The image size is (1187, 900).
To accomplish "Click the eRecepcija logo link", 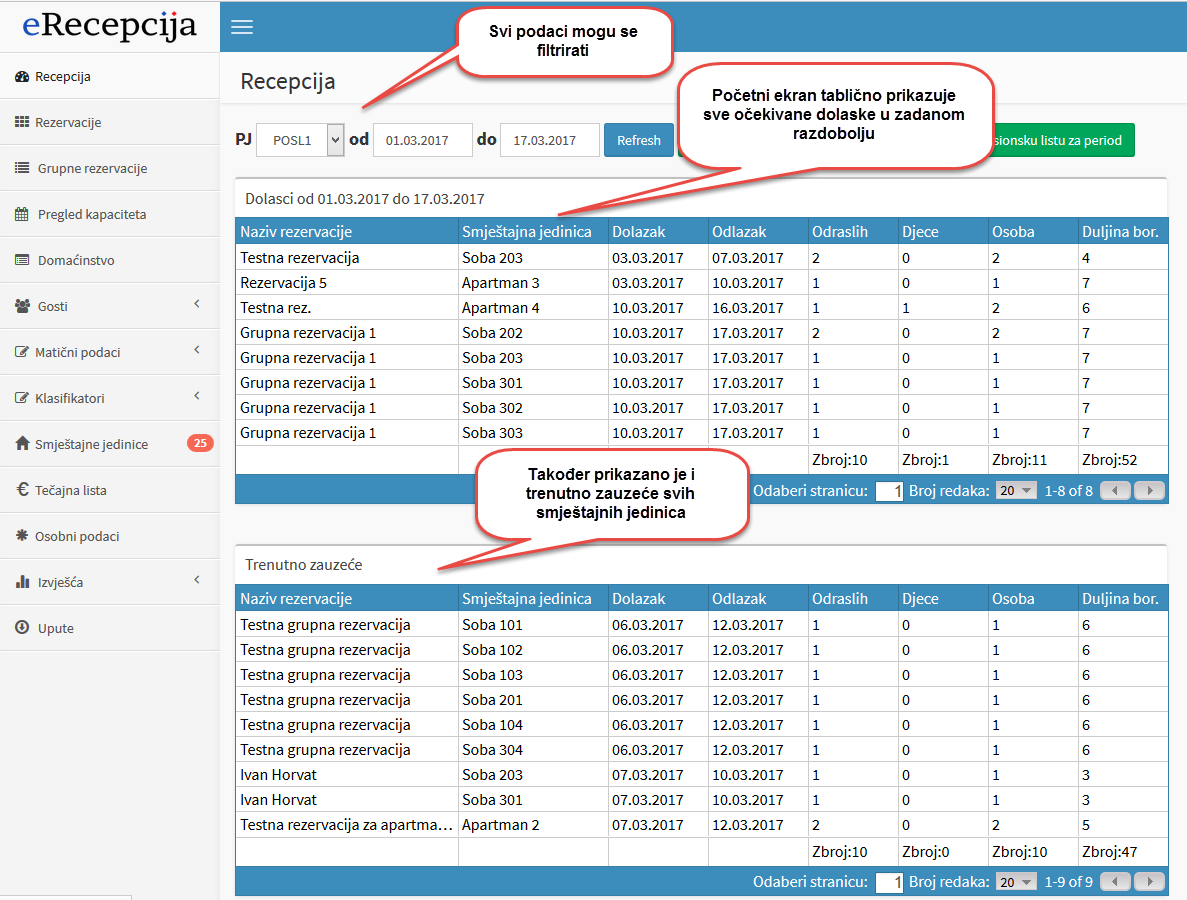I will [110, 26].
